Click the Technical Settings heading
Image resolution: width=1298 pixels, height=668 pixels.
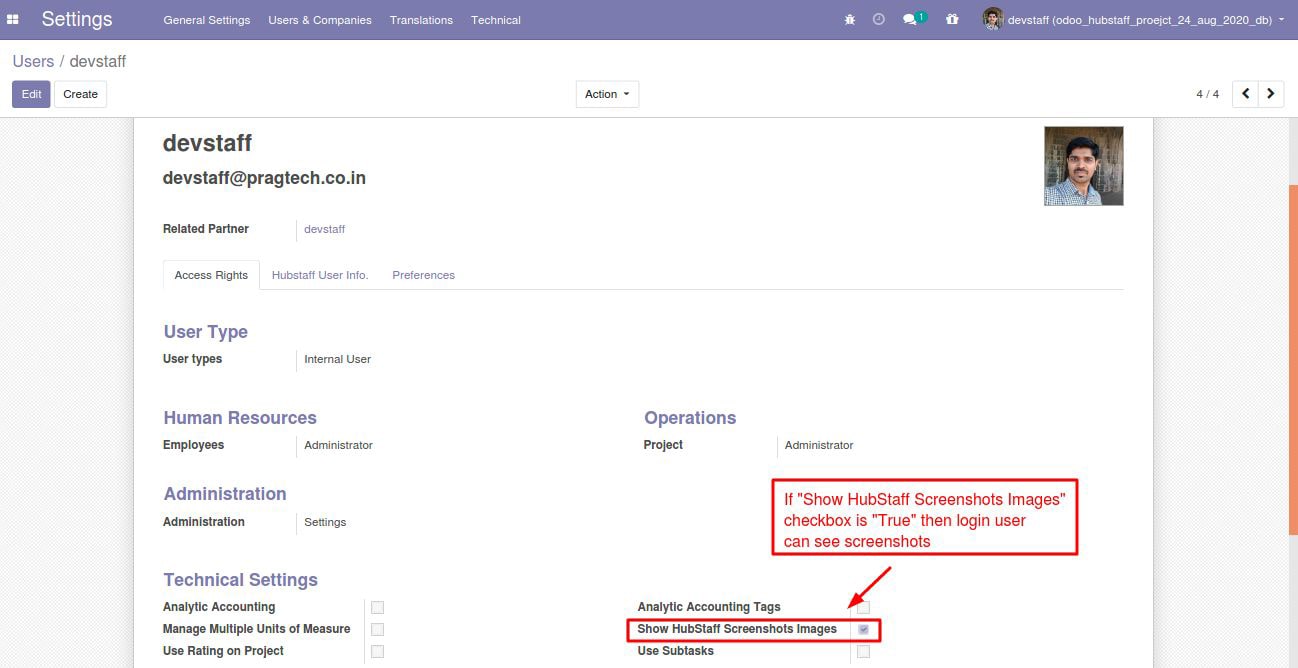pos(240,580)
